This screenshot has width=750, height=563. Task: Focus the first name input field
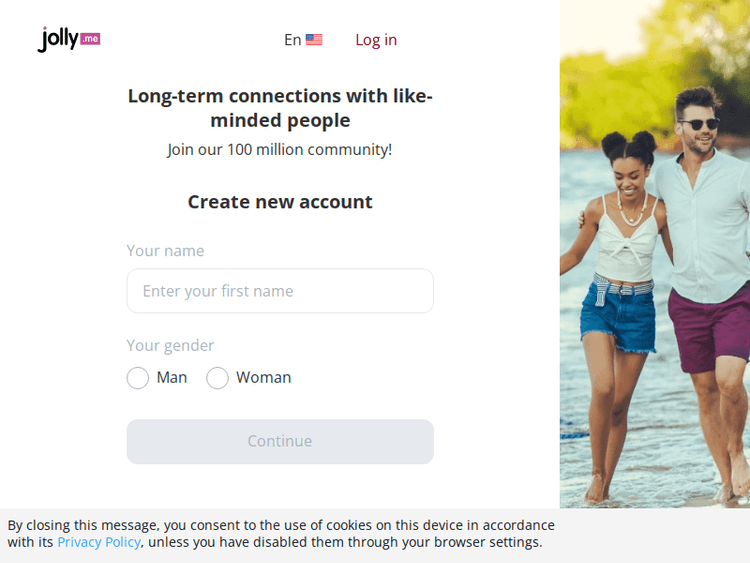280,291
